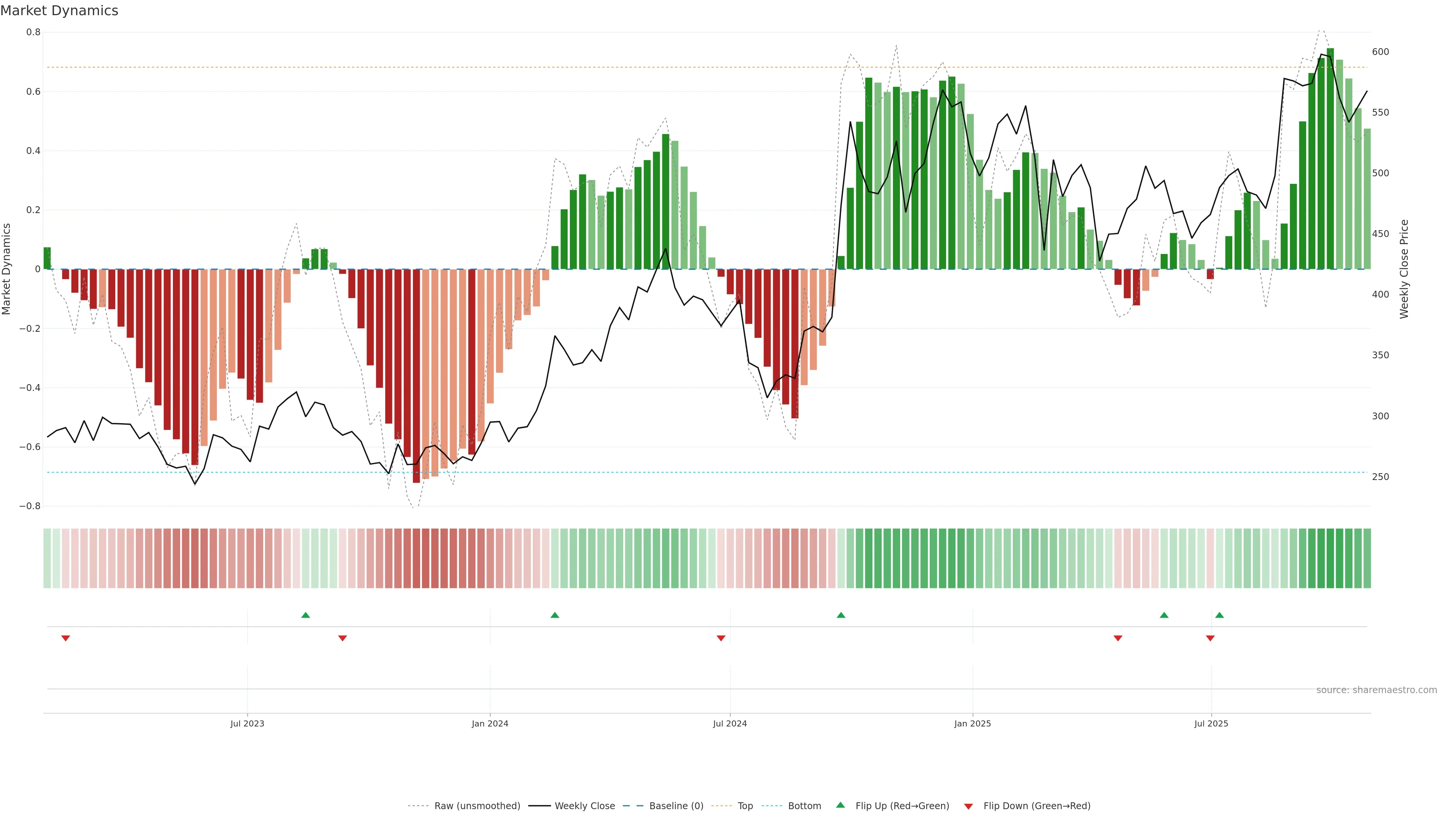1456x819 pixels.
Task: Click the Flip Down (Green→Red) legend item
Action: click(1037, 806)
